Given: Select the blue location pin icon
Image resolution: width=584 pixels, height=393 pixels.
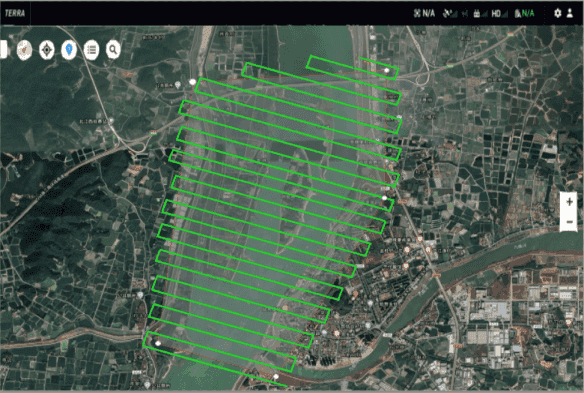Looking at the screenshot, I should 69,50.
